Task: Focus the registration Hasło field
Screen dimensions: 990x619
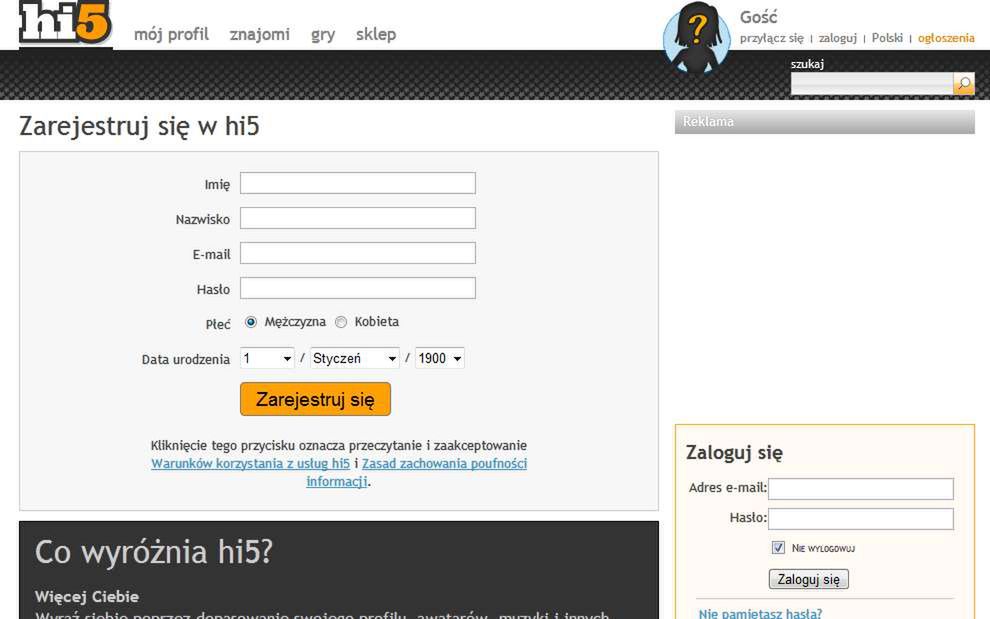Action: tap(357, 288)
